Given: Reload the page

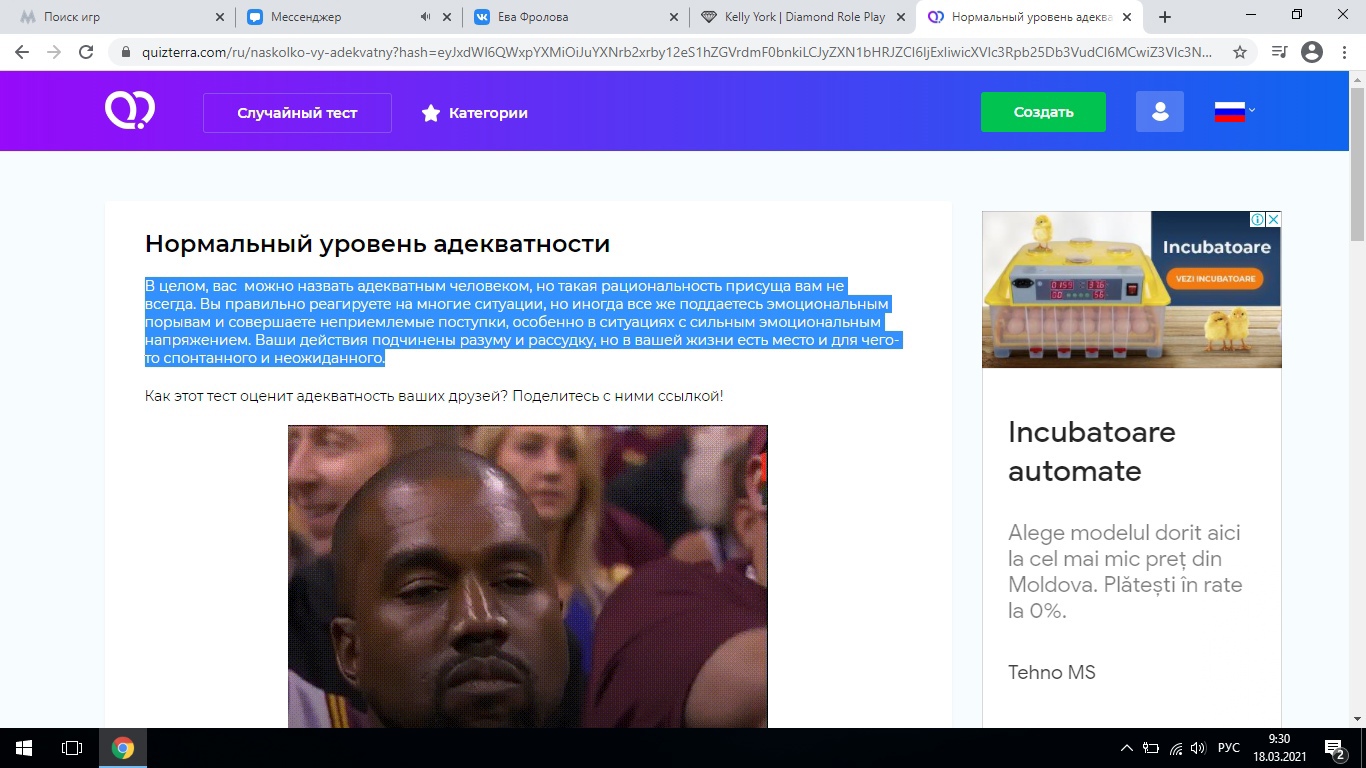Looking at the screenshot, I should [x=86, y=52].
